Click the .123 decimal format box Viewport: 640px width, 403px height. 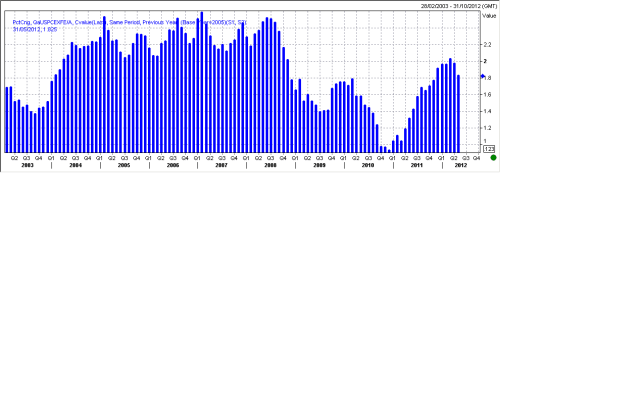tap(489, 149)
